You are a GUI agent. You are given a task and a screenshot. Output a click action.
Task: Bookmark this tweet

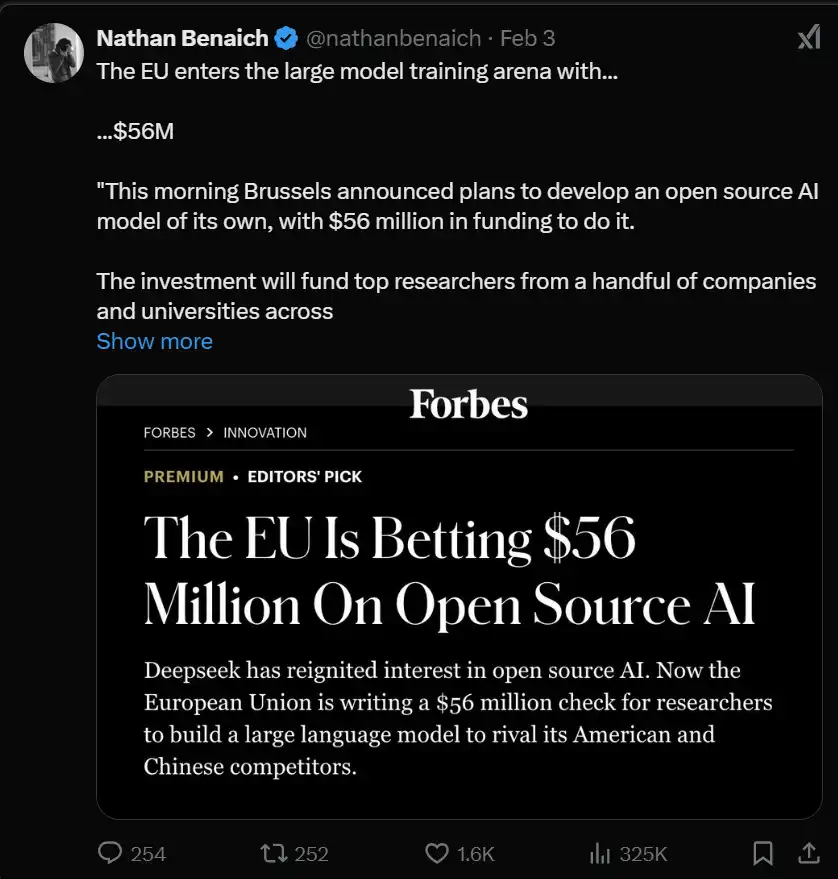(762, 853)
